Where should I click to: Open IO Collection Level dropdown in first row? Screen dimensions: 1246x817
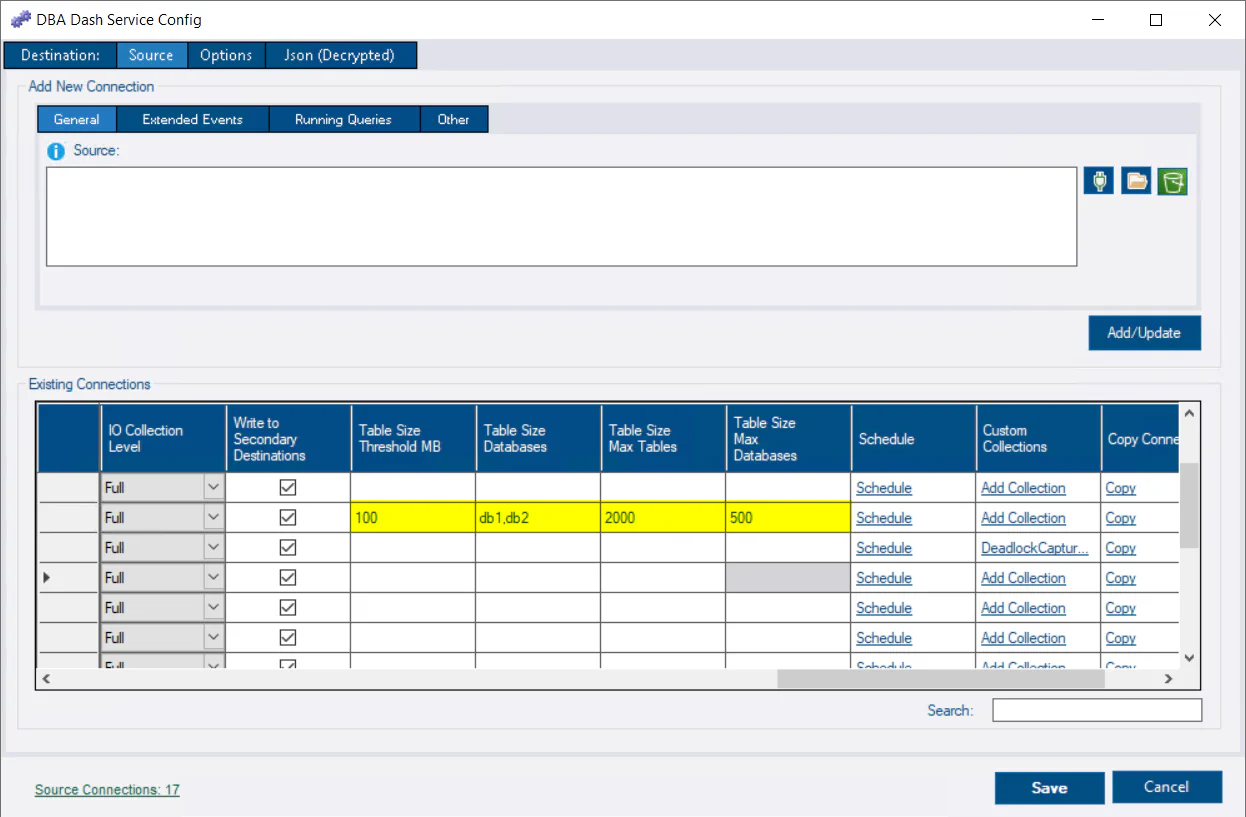(x=214, y=488)
